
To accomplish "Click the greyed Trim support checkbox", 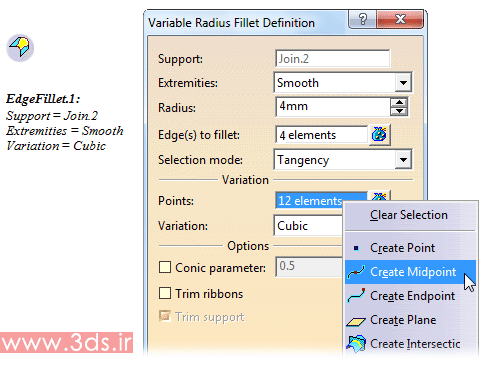I will coord(165,316).
